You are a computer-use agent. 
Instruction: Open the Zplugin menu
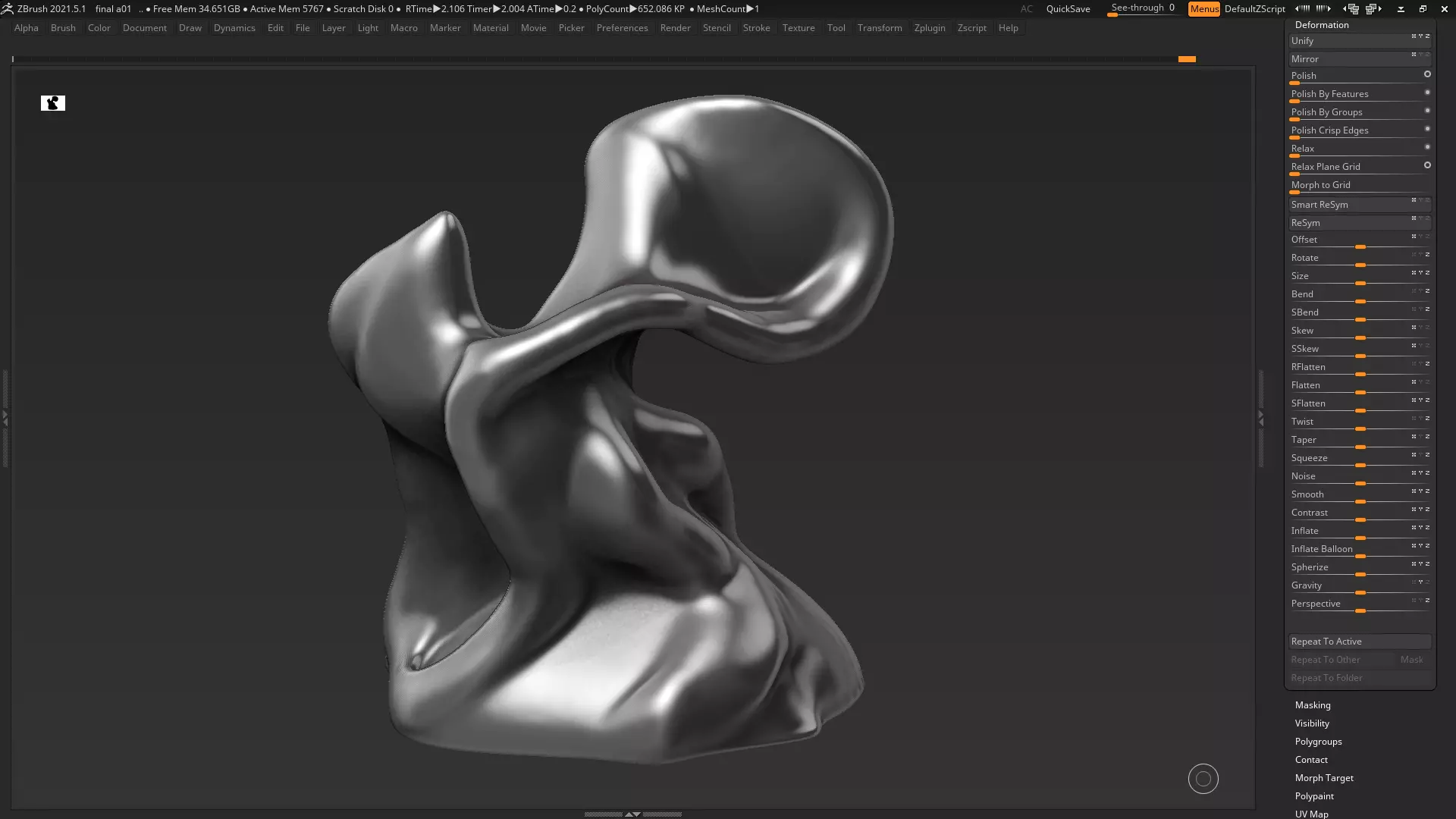tap(930, 28)
